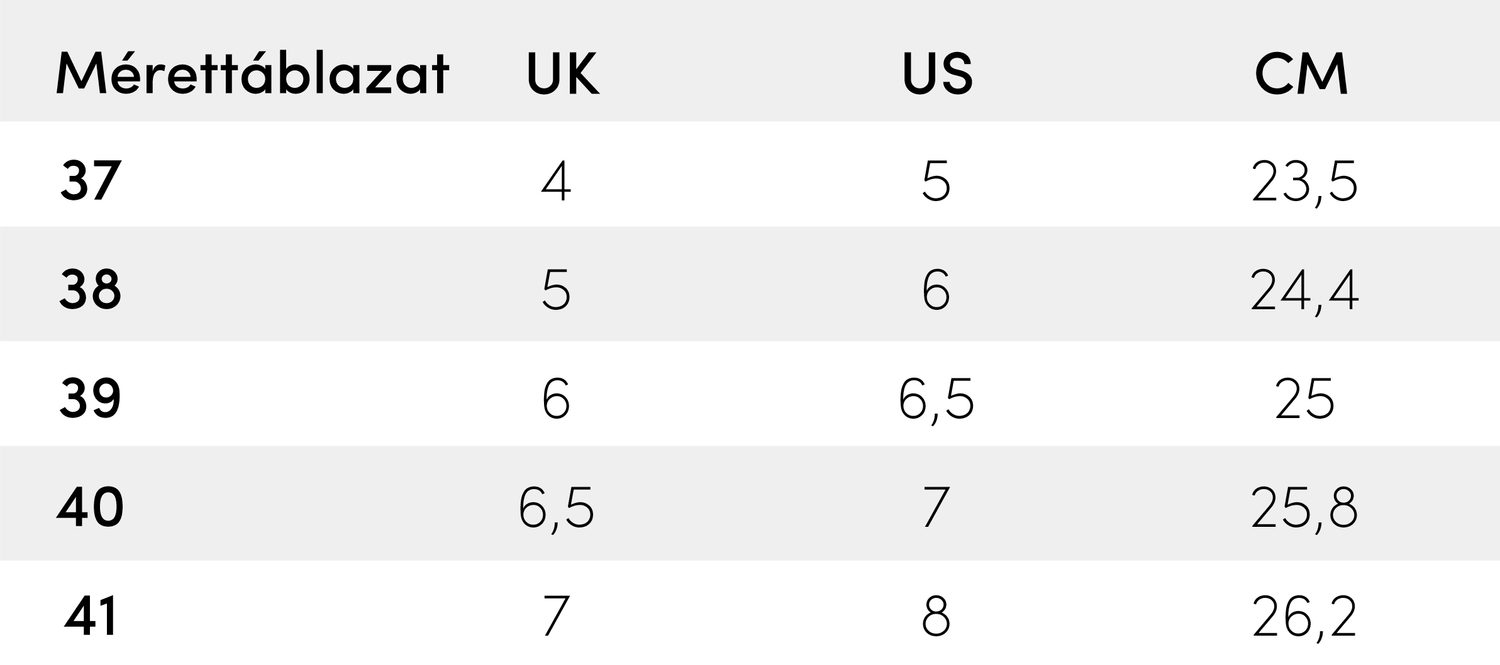Select the US column header
The height and width of the screenshot is (665, 1500).
coord(936,75)
